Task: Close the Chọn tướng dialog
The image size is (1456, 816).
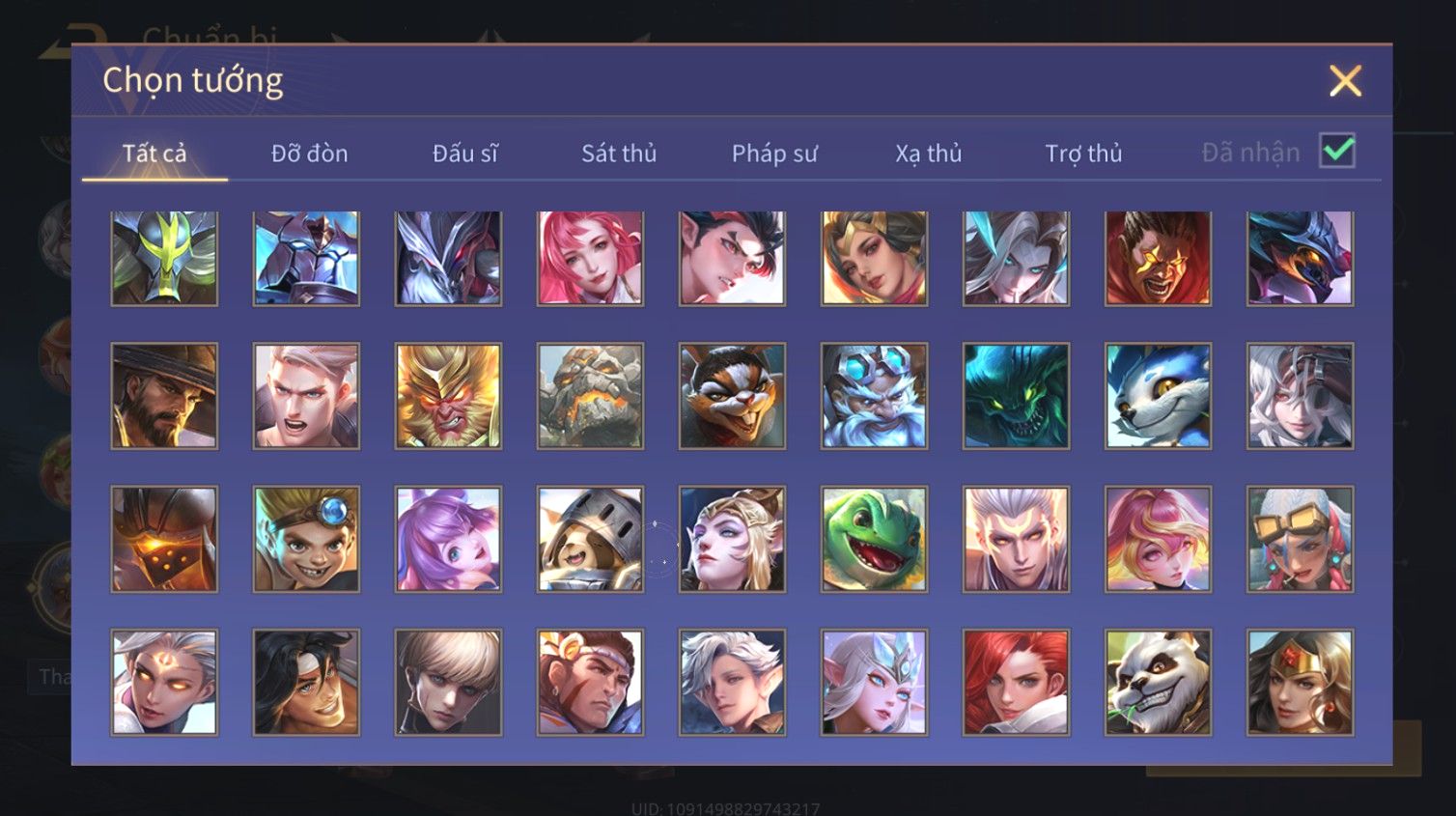Action: click(x=1345, y=80)
